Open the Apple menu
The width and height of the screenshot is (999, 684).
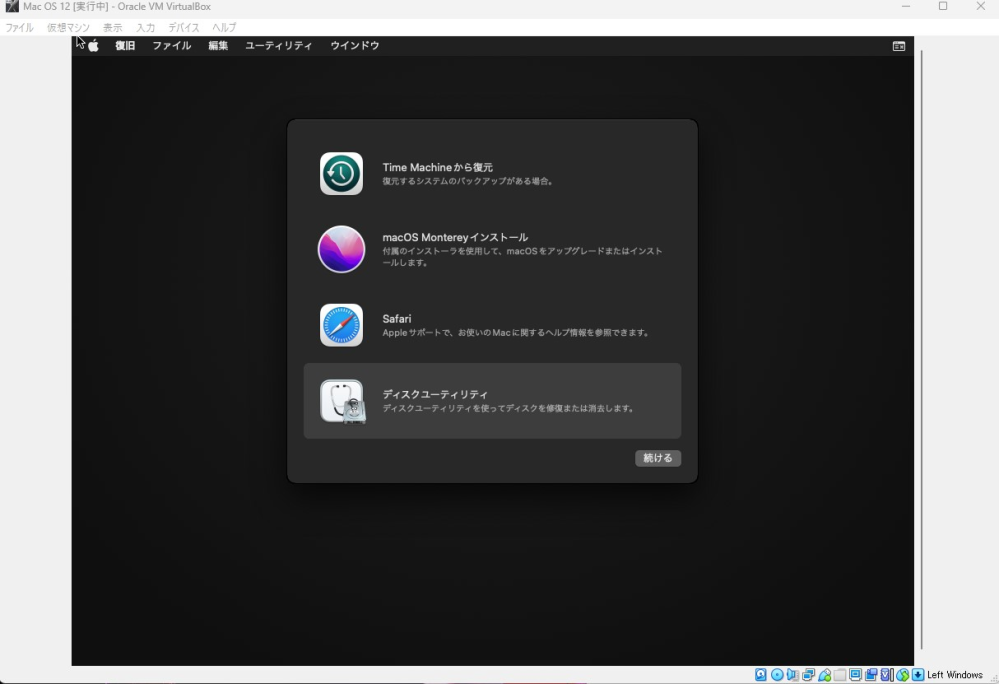tap(91, 45)
